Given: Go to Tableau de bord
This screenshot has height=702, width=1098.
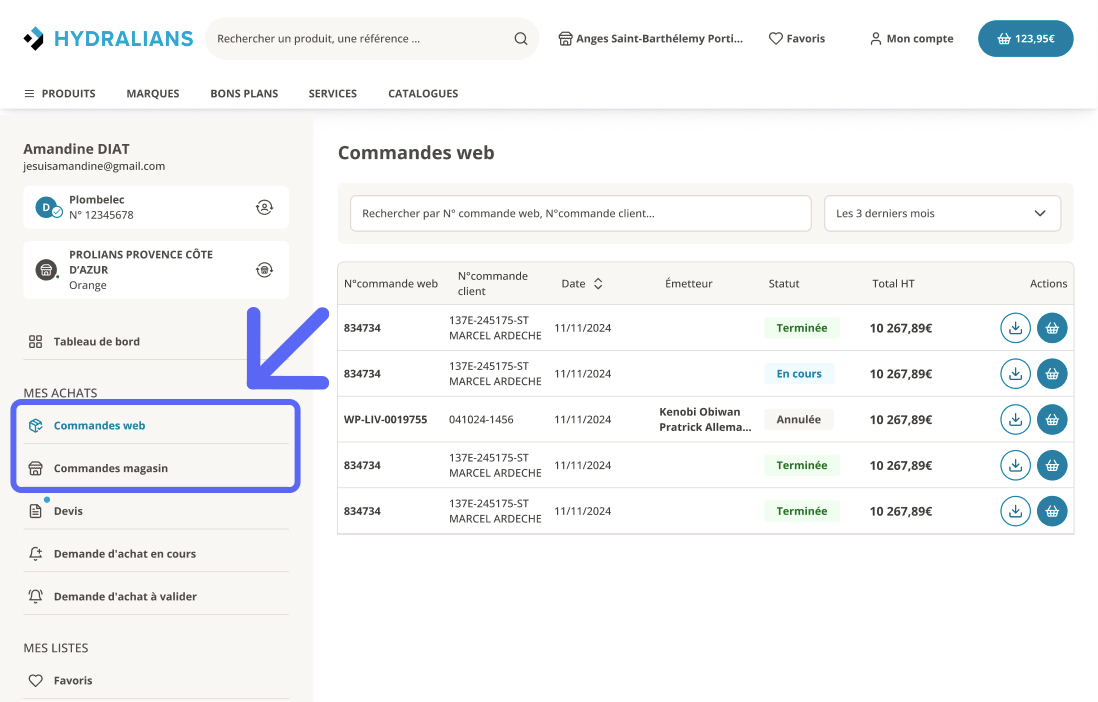Looking at the screenshot, I should point(155,341).
